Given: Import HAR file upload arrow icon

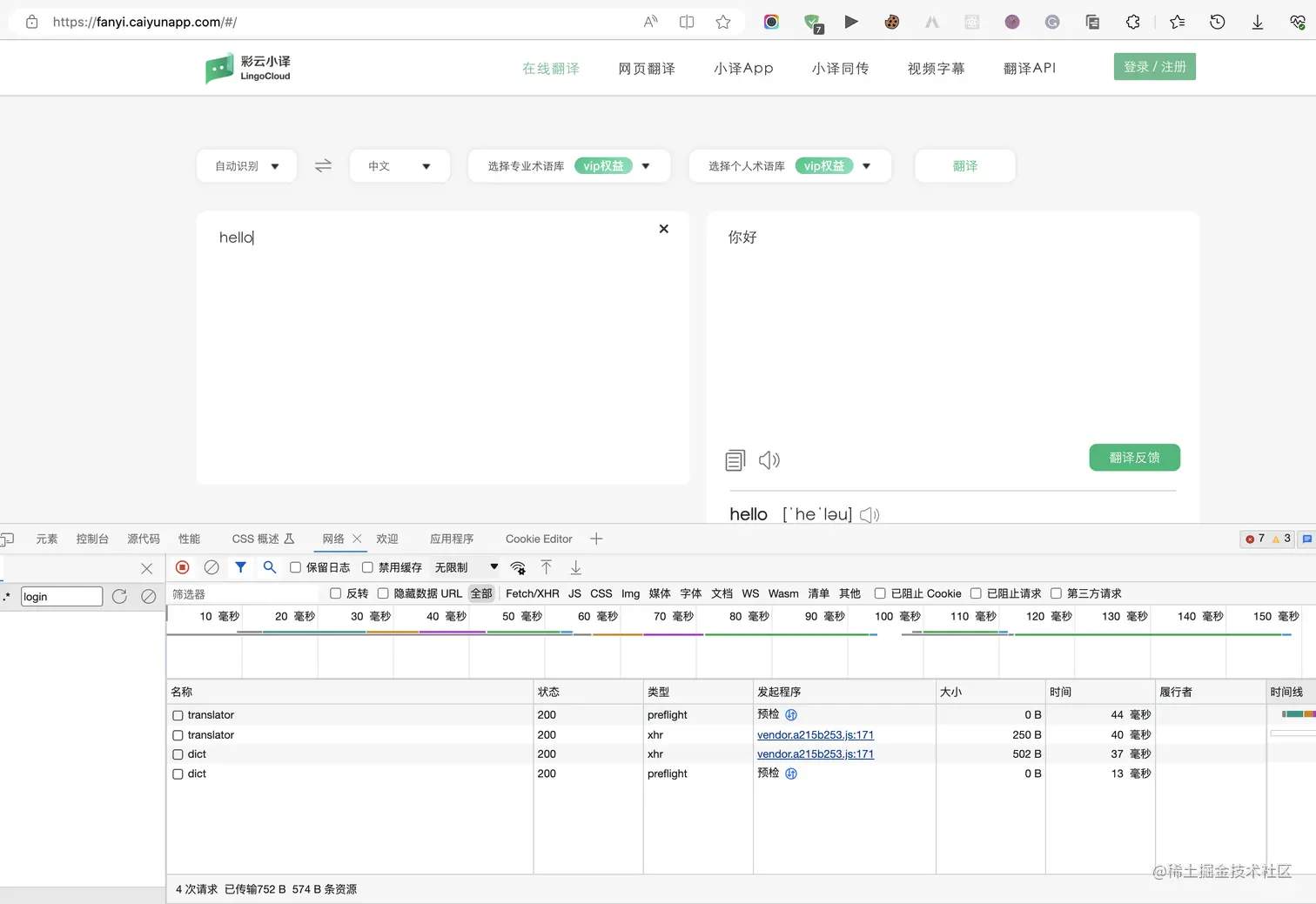Looking at the screenshot, I should (x=547, y=567).
